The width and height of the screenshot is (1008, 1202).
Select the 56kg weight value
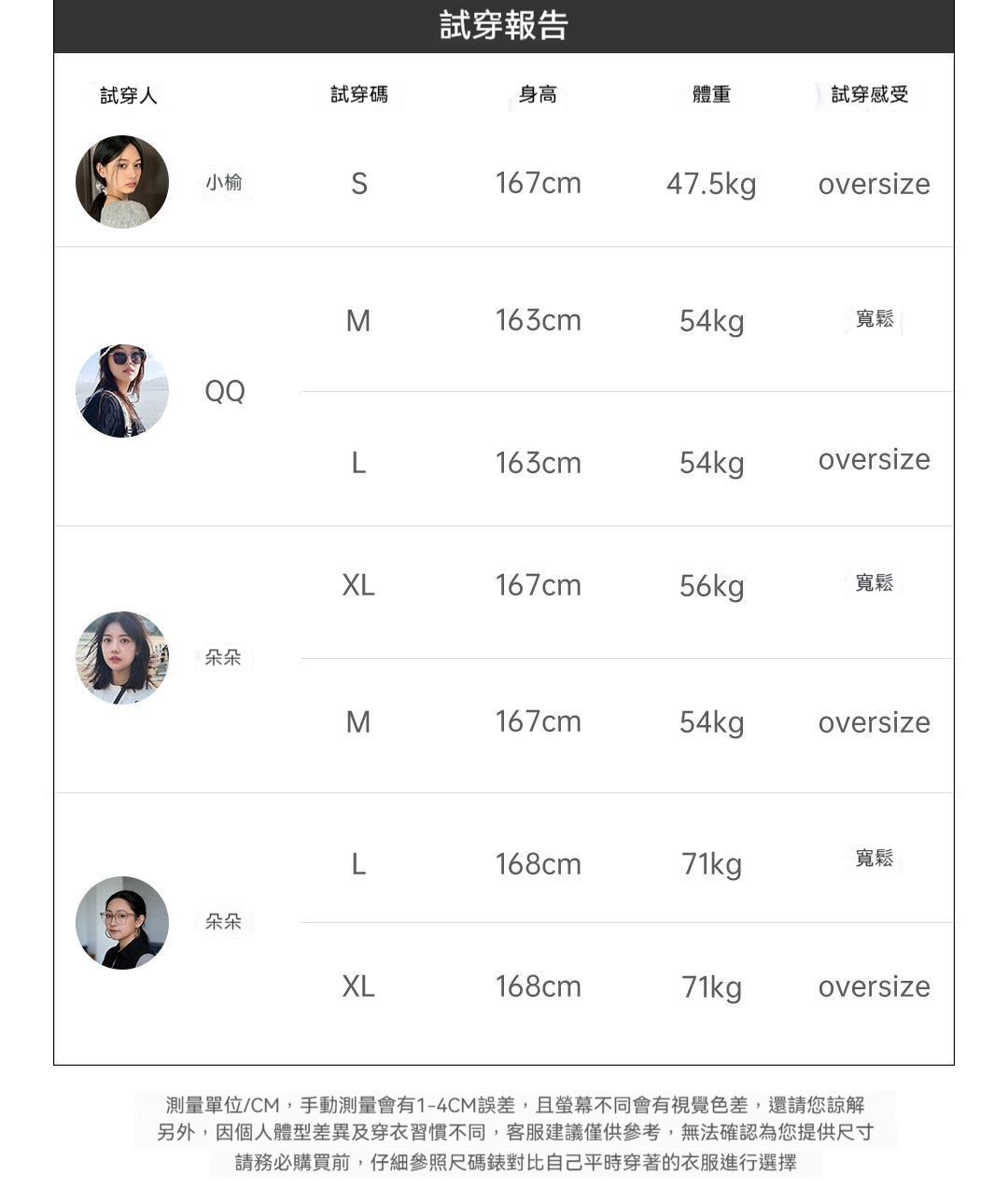coord(712,586)
